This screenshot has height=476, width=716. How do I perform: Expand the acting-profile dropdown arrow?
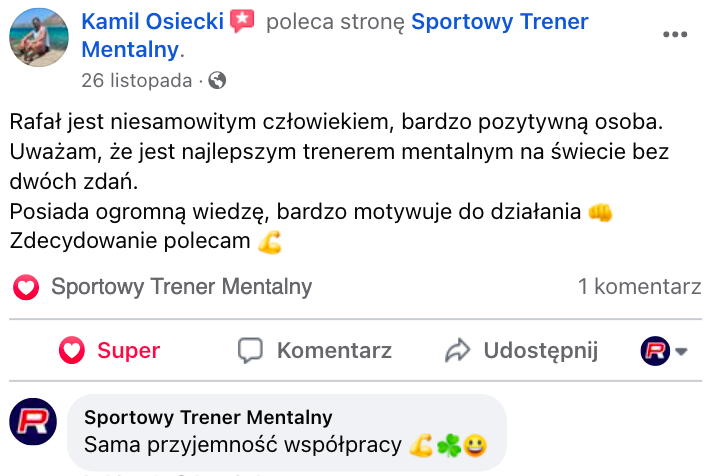click(683, 351)
